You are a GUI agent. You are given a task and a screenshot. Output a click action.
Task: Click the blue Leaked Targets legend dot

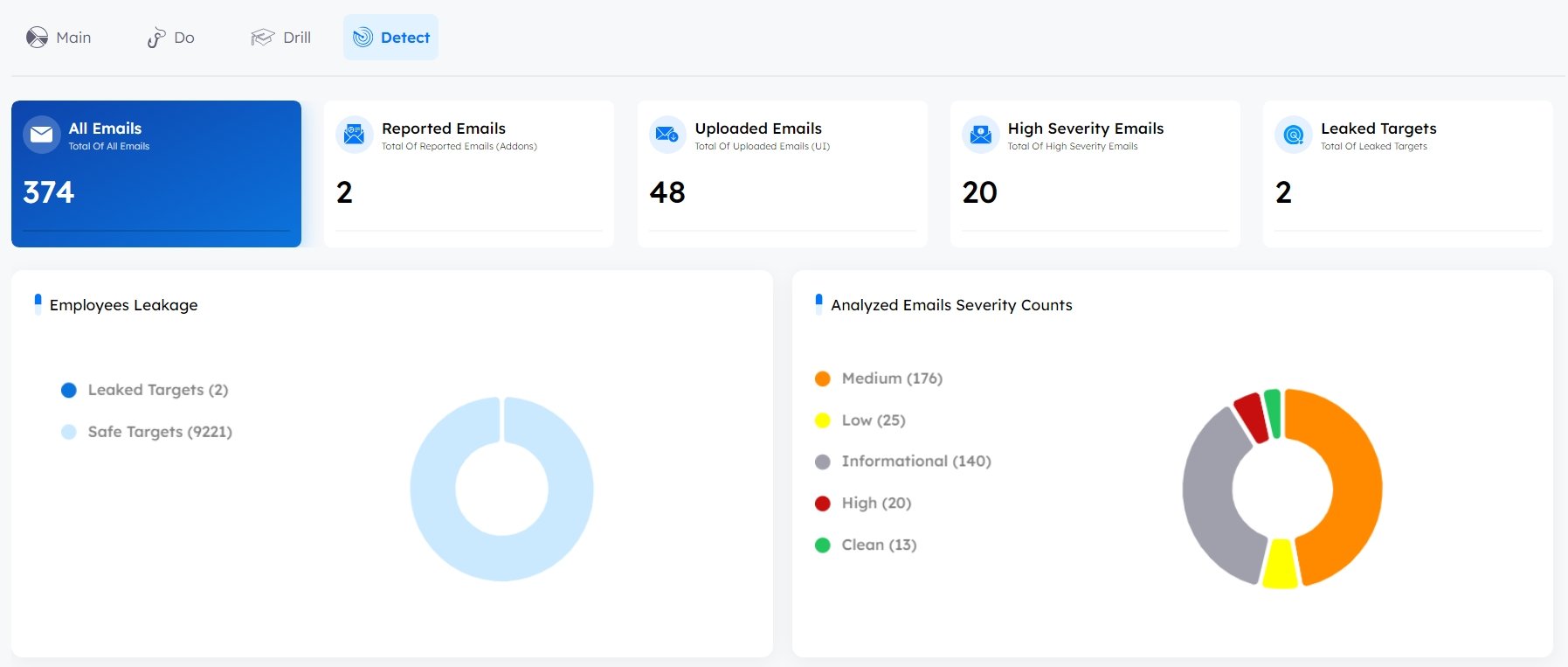coord(69,390)
